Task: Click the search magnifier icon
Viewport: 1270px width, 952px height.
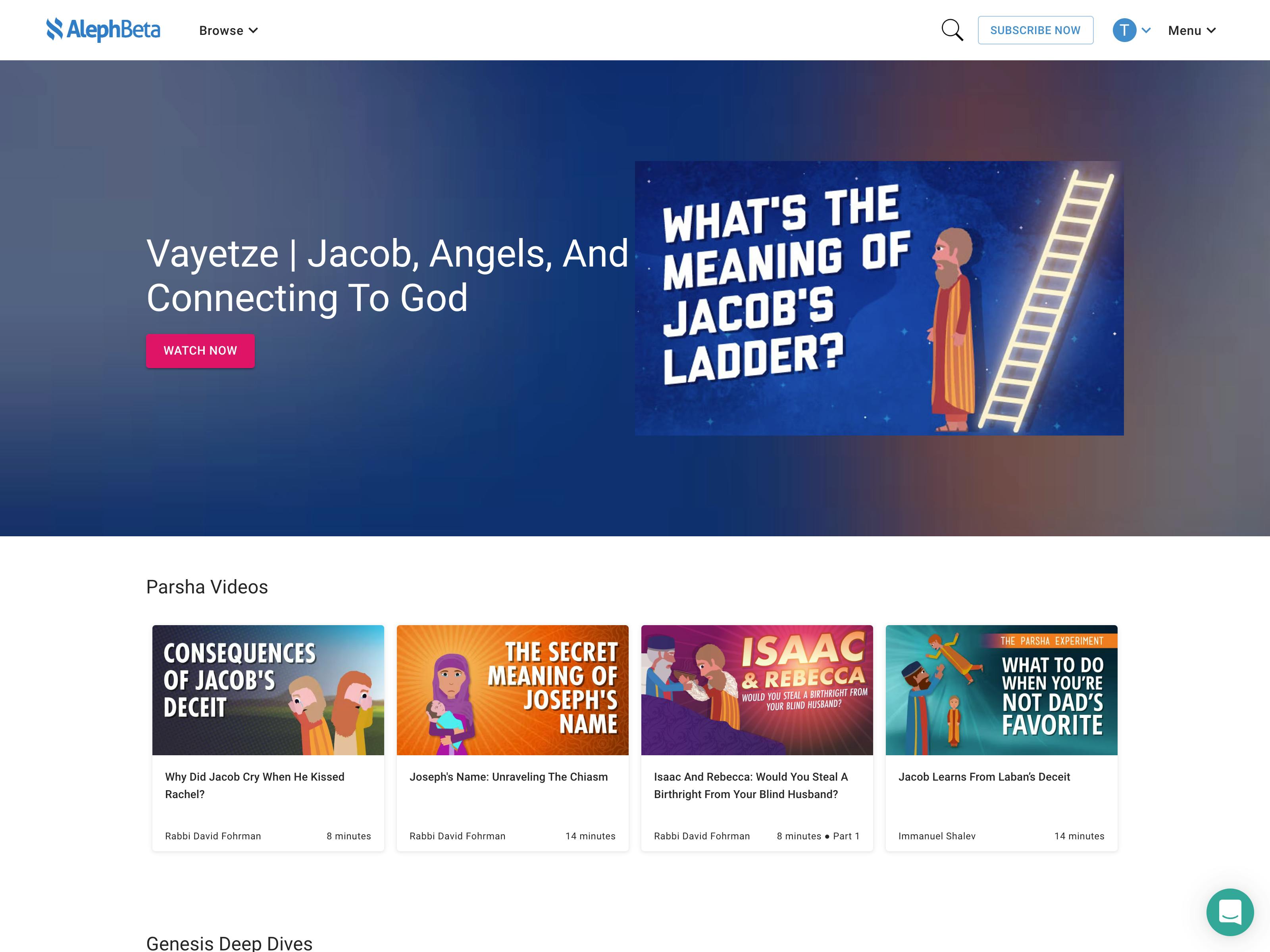Action: pyautogui.click(x=952, y=31)
